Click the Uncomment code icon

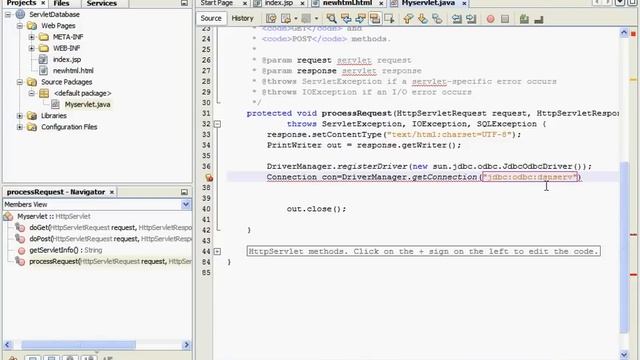(x=539, y=19)
